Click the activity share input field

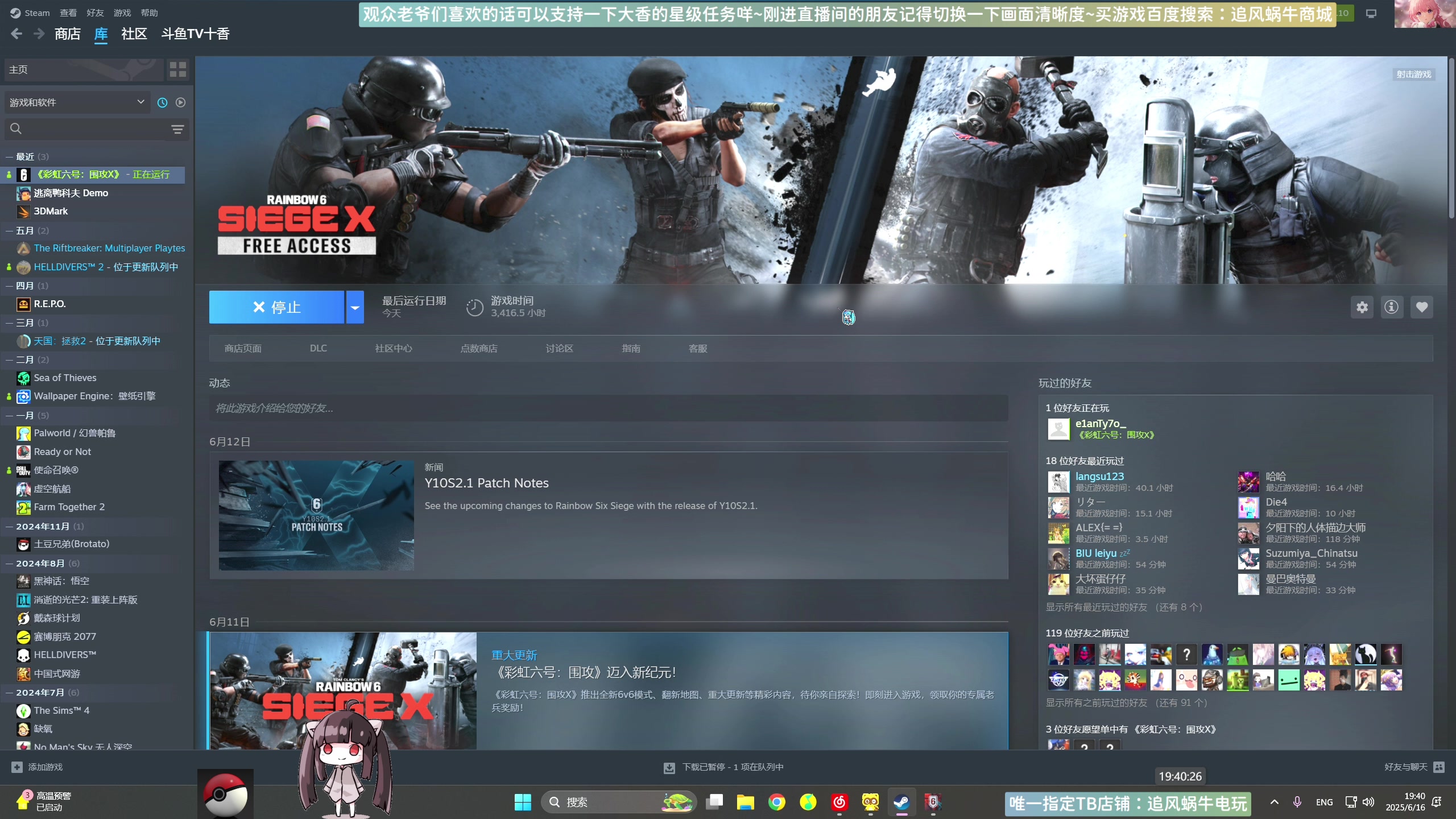[x=609, y=408]
